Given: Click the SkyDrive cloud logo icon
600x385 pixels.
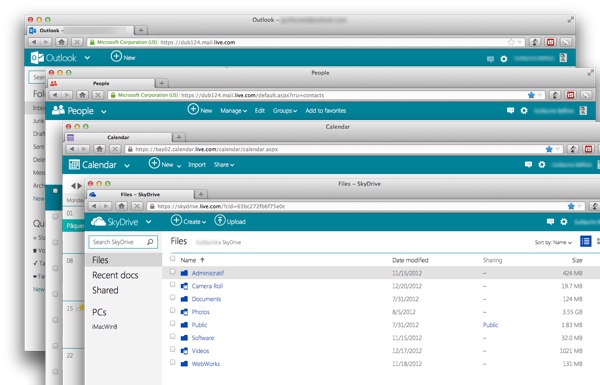Looking at the screenshot, I should (x=98, y=222).
